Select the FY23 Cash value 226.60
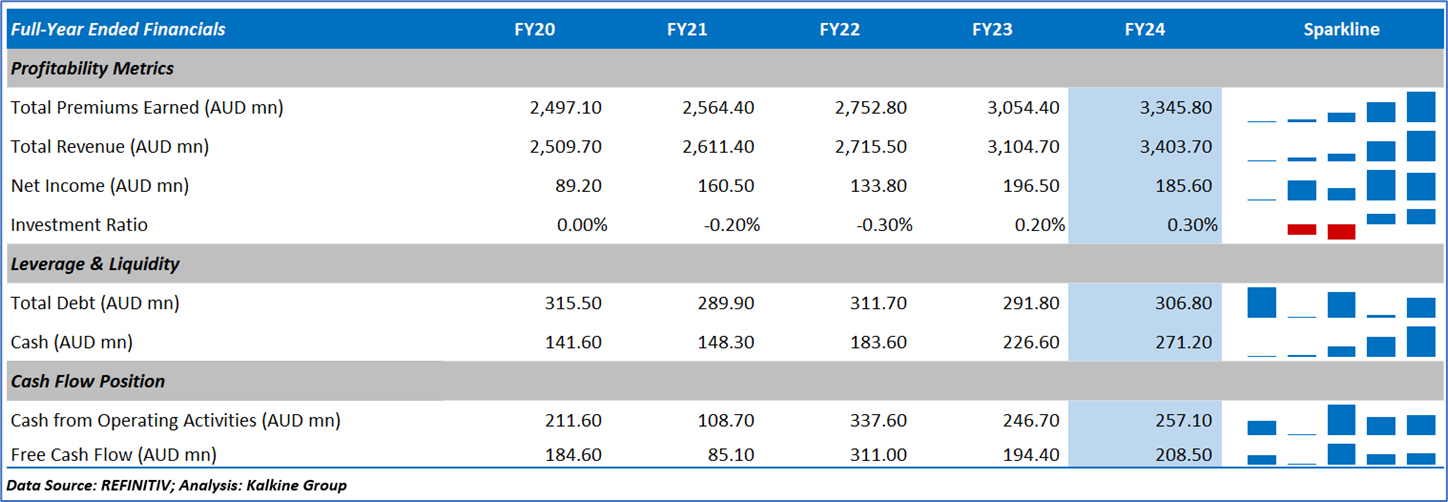The image size is (1448, 502). tap(1030, 342)
